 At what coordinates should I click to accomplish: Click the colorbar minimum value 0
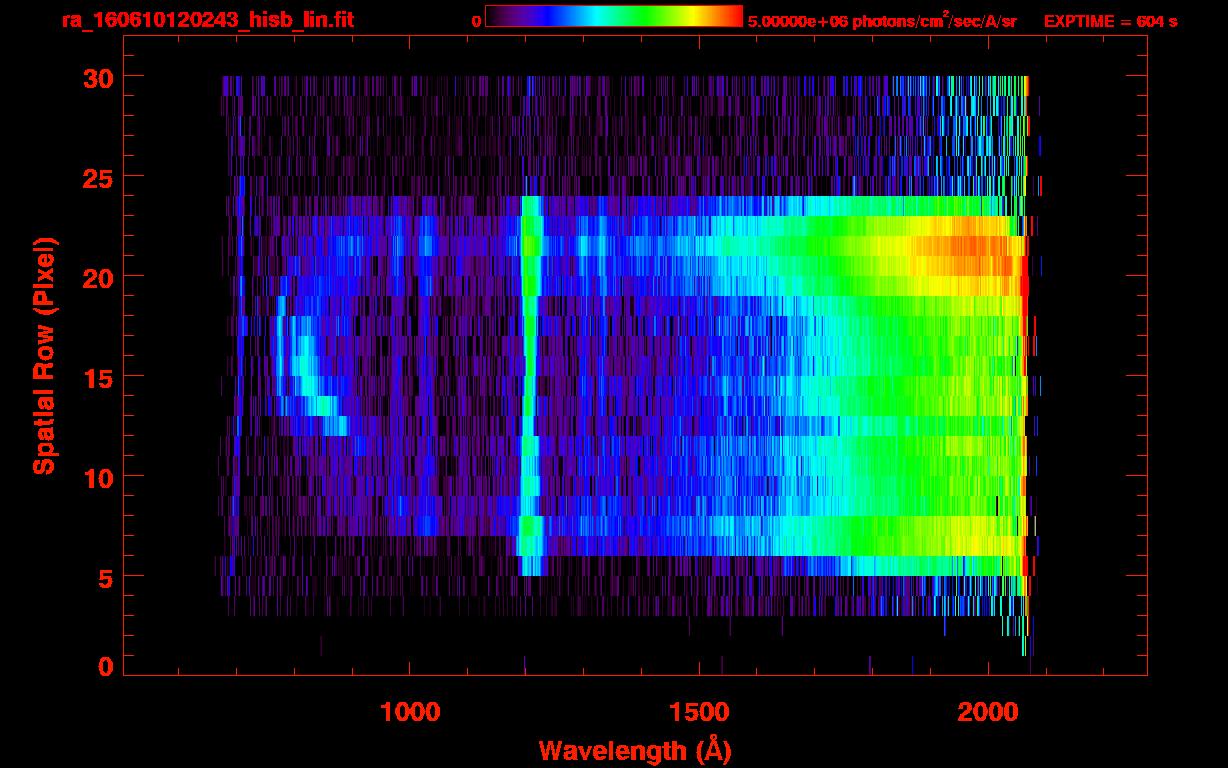coord(476,21)
